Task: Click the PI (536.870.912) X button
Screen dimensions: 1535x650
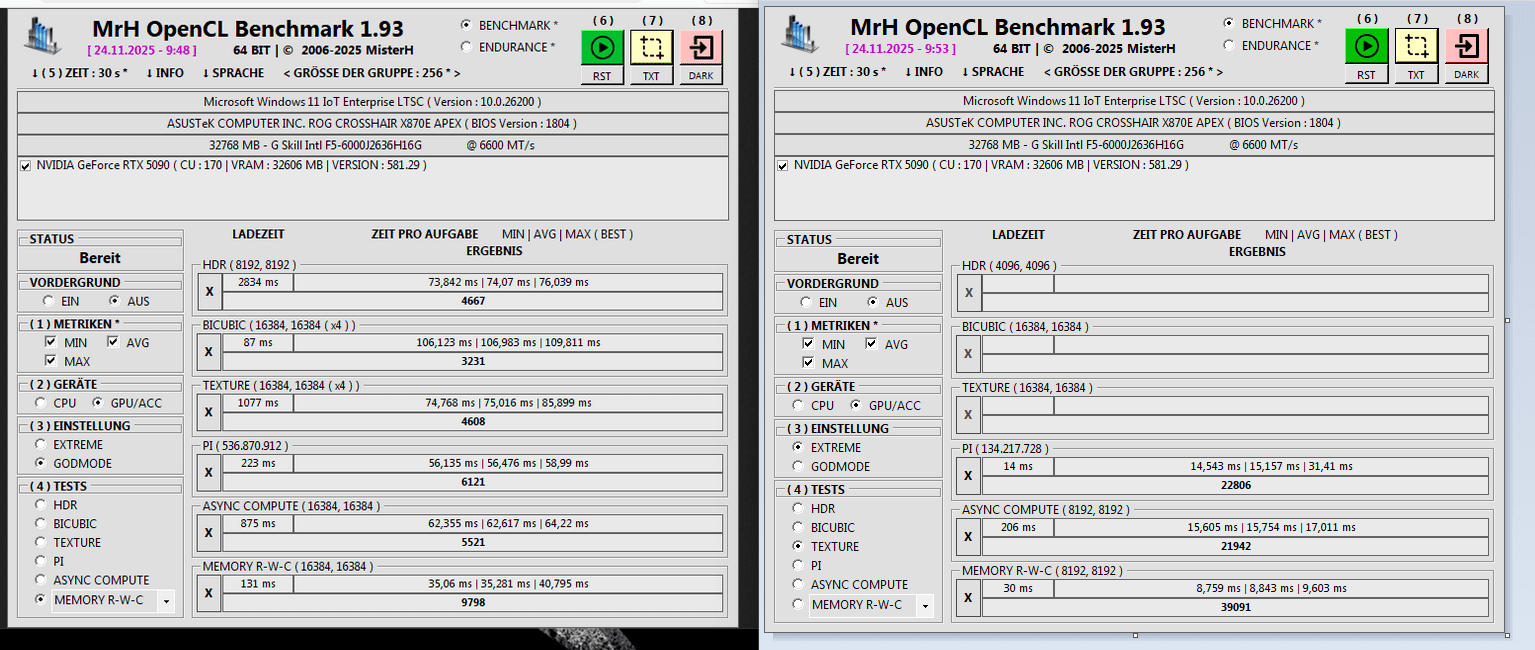Action: (208, 472)
